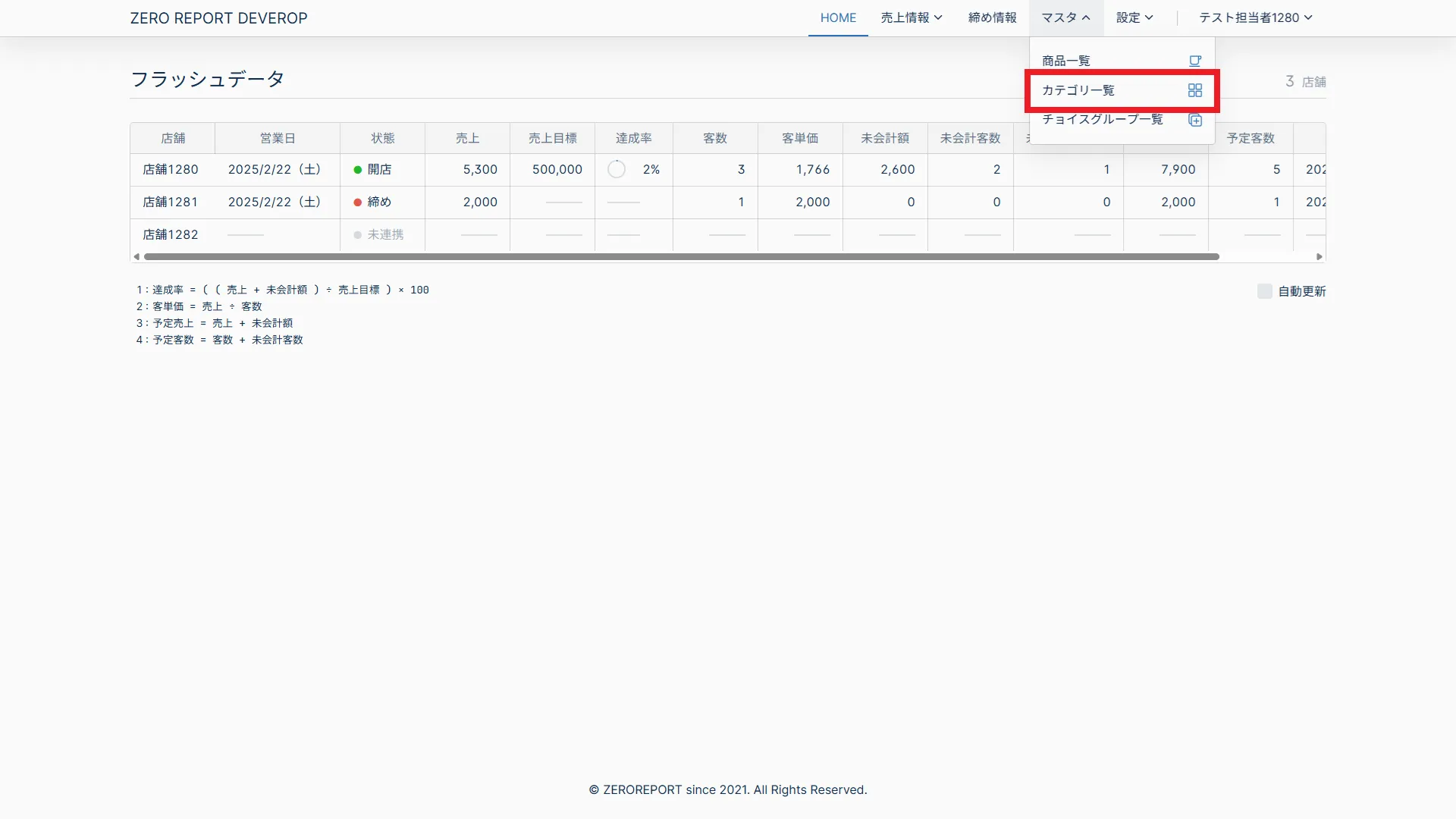The image size is (1456, 819).
Task: Enable the 自動更新 checkbox
Action: [x=1264, y=291]
